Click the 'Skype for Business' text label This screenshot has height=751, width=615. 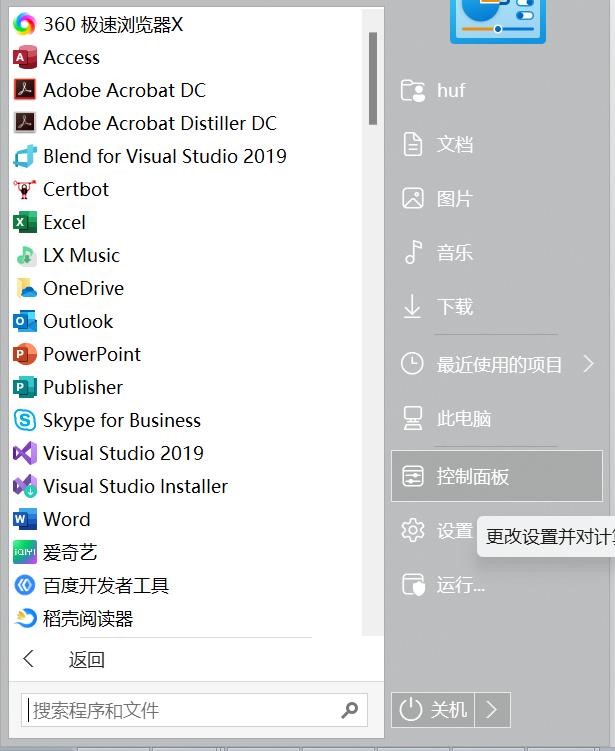click(x=122, y=421)
